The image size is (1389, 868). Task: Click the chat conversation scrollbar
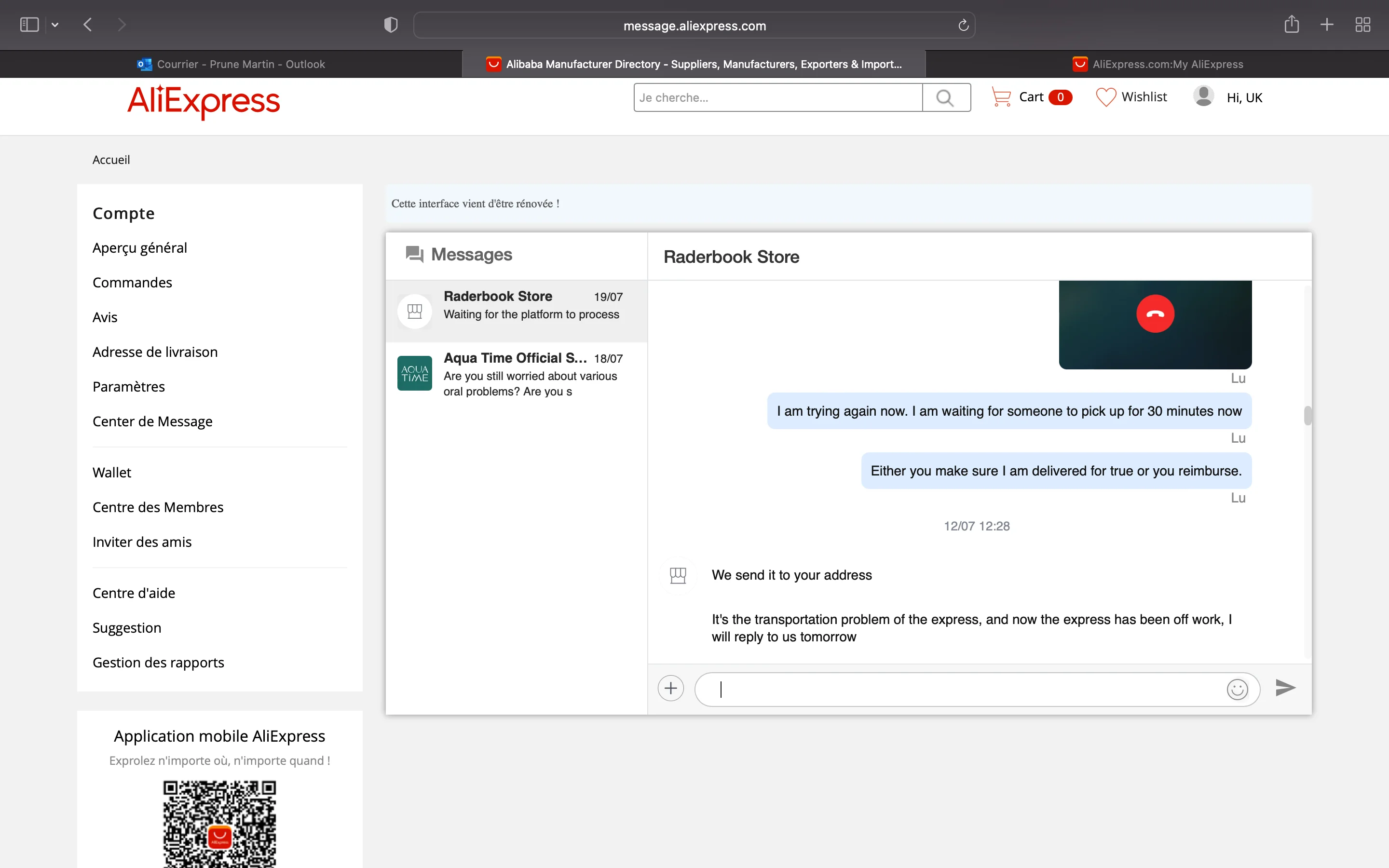coord(1307,415)
